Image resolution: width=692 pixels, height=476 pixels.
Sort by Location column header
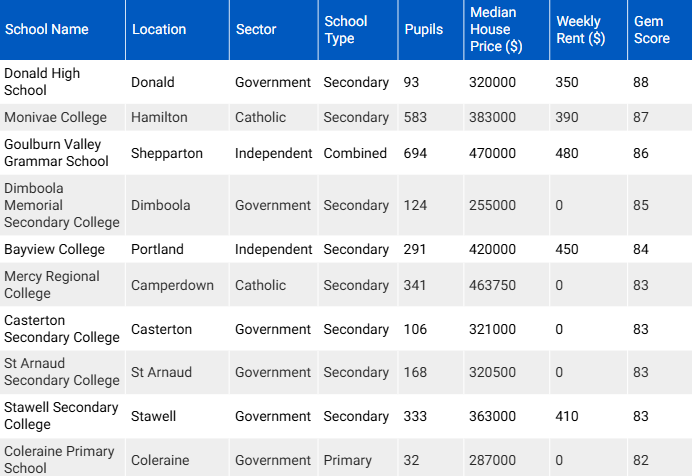159,29
